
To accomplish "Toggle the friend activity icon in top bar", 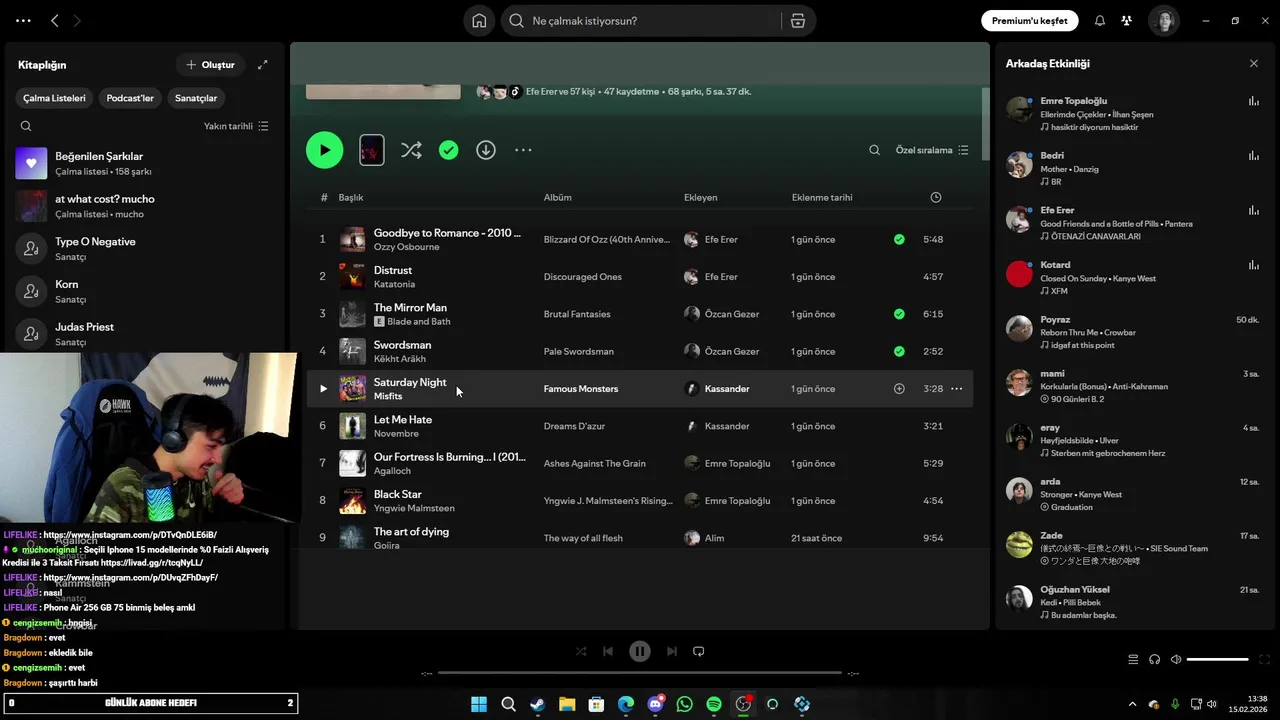I will click(1126, 21).
